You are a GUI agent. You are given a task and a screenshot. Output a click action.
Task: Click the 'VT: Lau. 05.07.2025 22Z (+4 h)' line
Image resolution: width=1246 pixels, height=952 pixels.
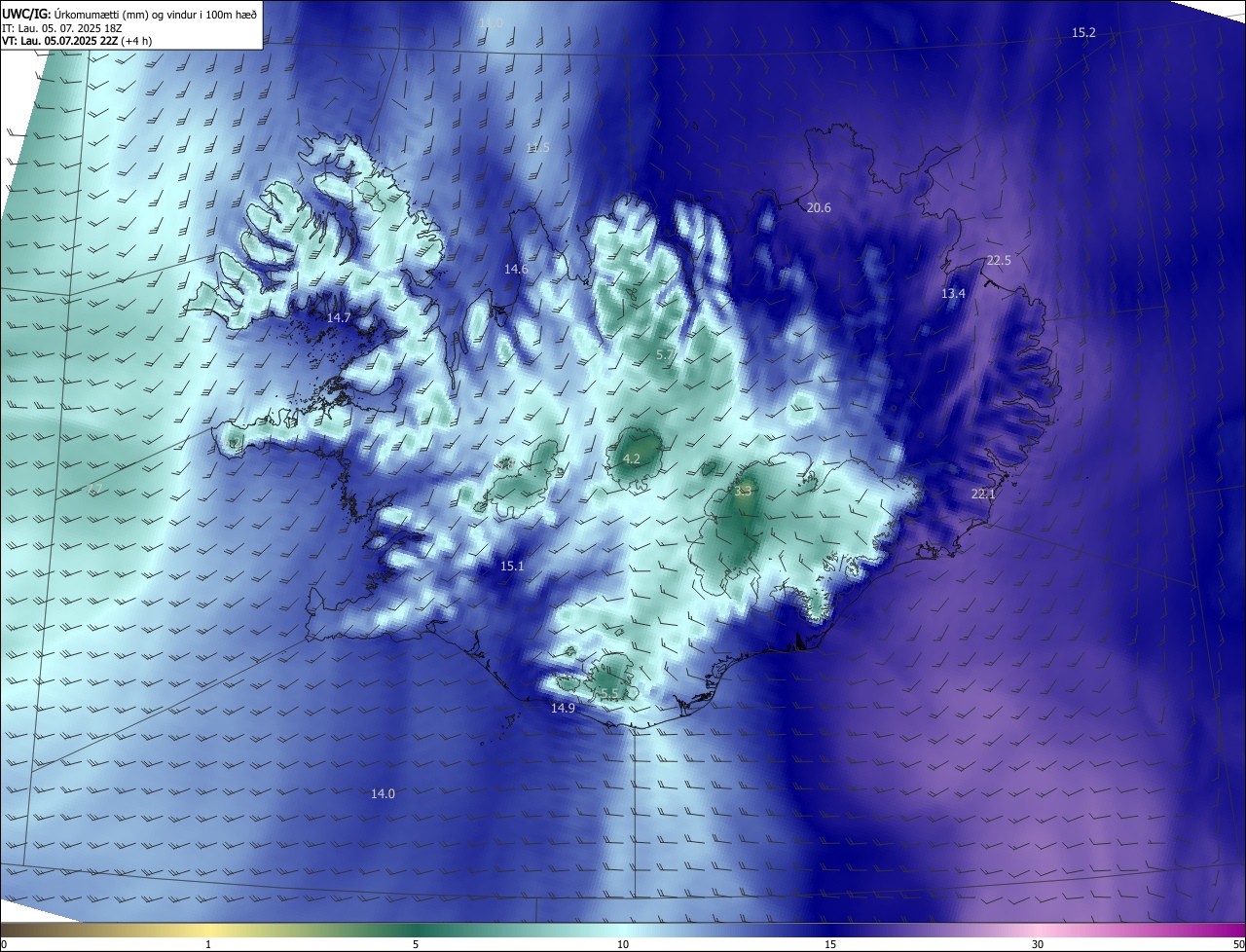click(x=77, y=41)
